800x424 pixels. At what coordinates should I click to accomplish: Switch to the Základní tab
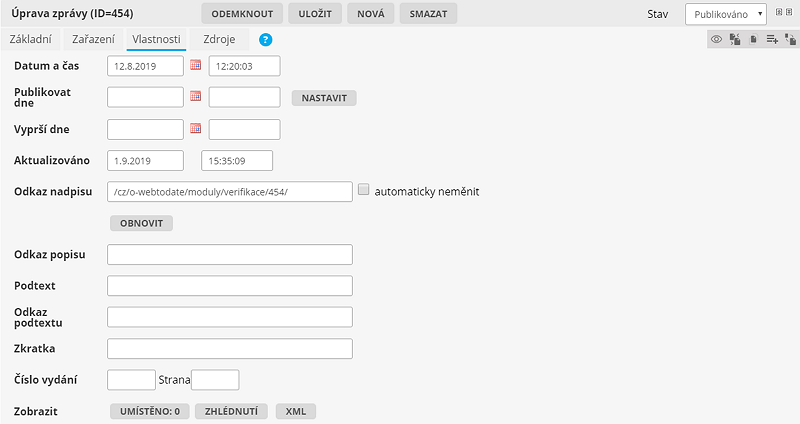[x=31, y=40]
